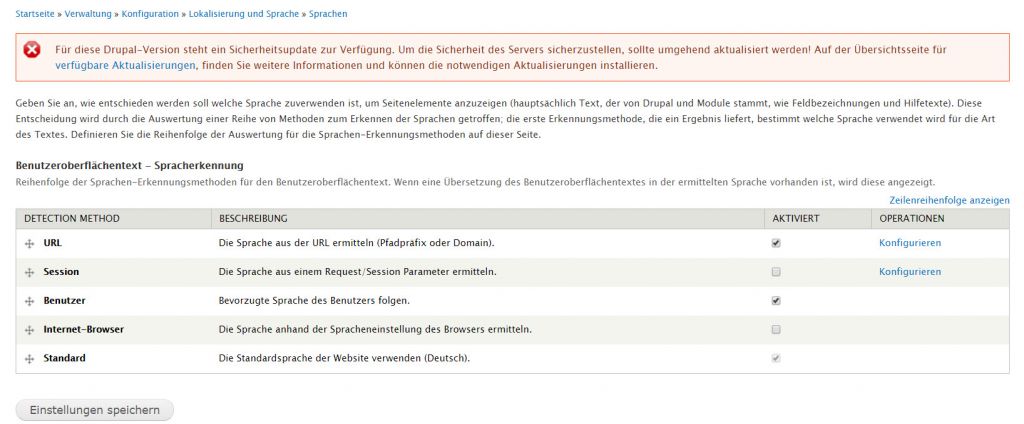Save settings with Einstellungen speichern
Screen dimensions: 1024x424
click(94, 410)
